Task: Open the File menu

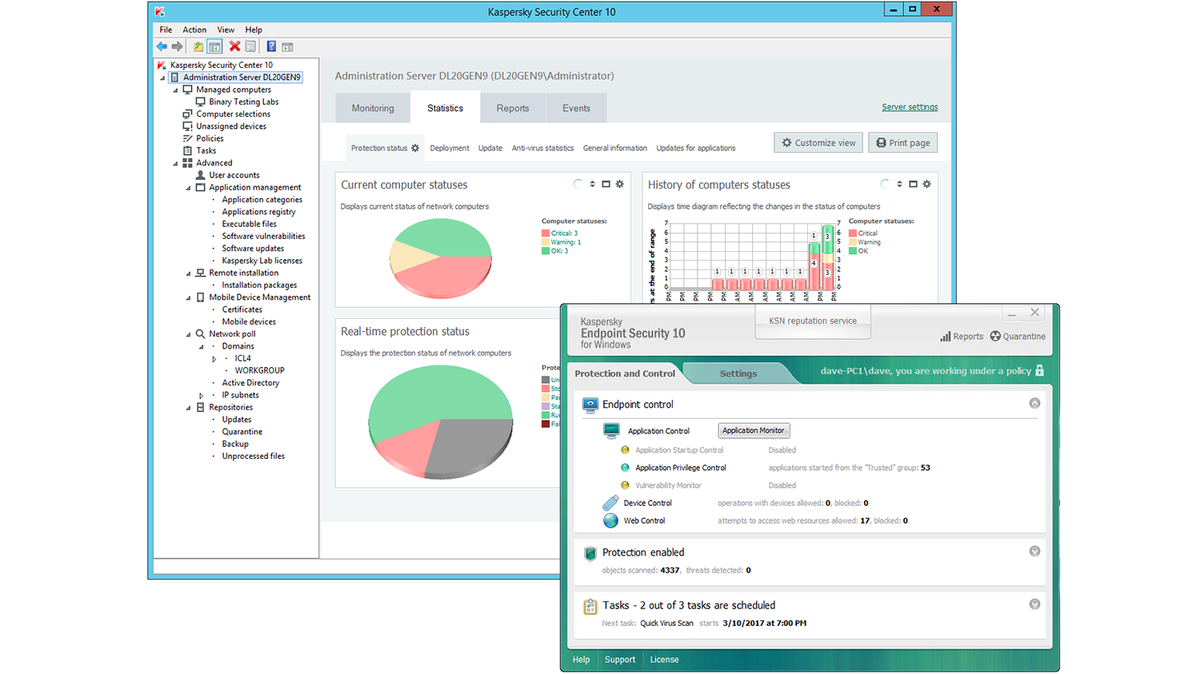Action: click(x=166, y=30)
